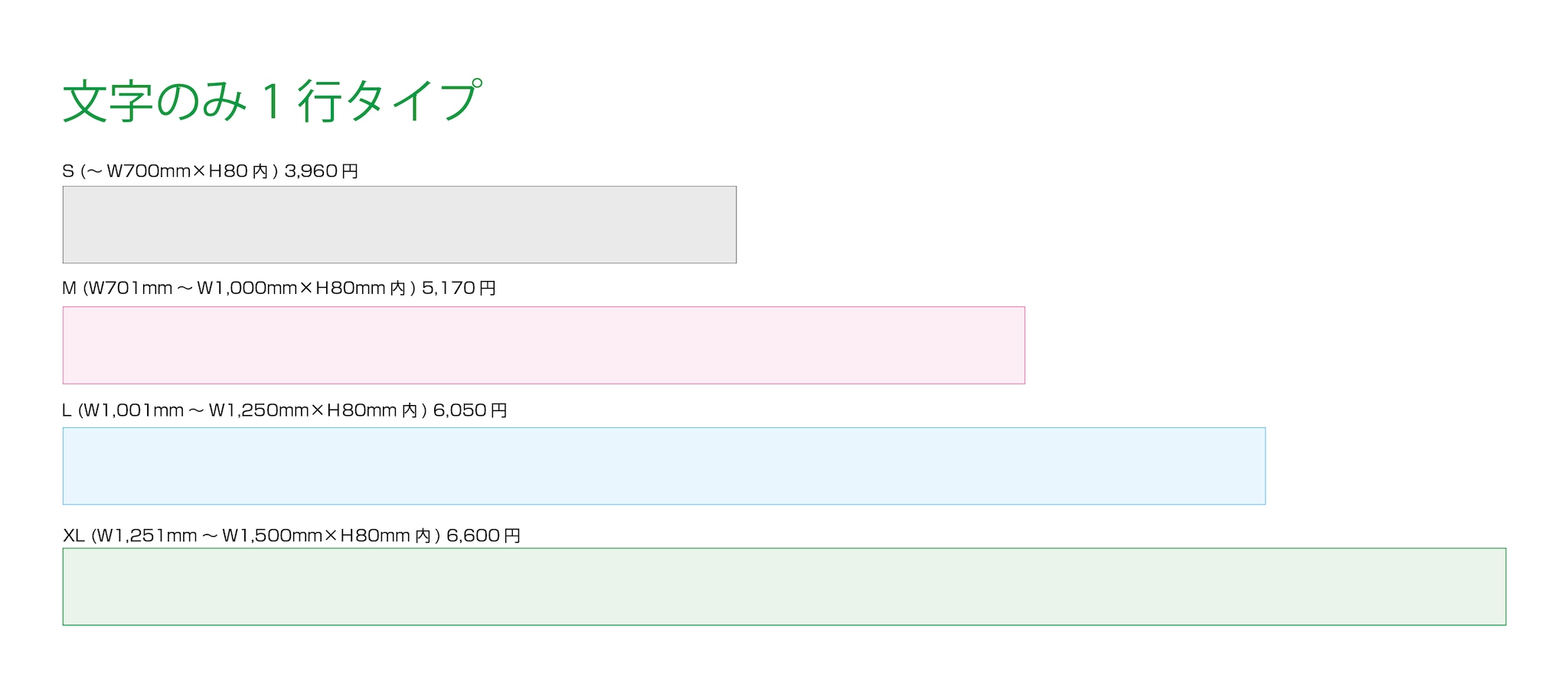1568x699 pixels.
Task: Click the W701mm text in M label
Action: click(130, 288)
